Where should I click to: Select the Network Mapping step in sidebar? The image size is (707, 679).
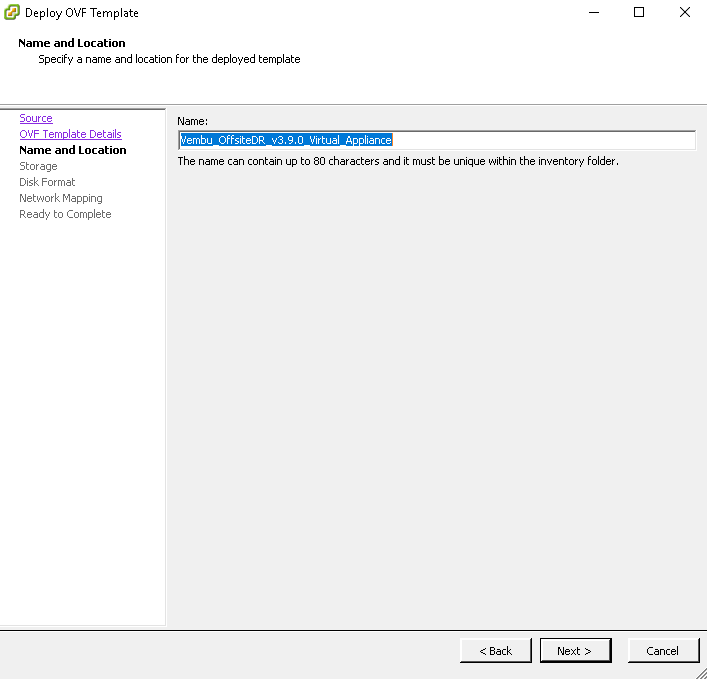(x=61, y=198)
